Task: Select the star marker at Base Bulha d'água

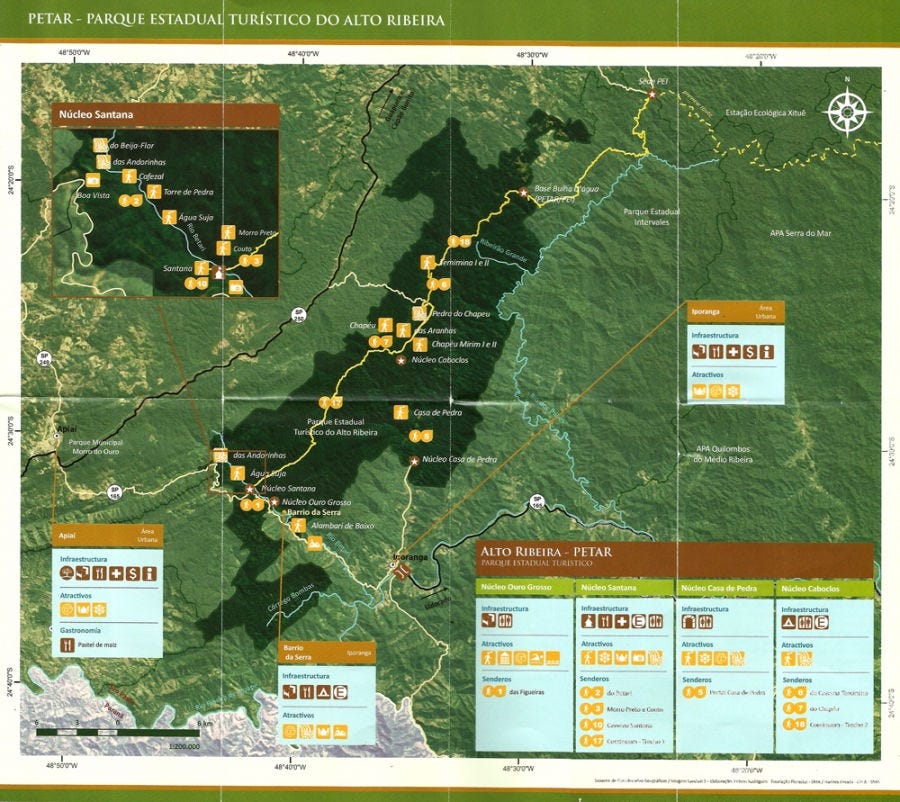Action: tap(523, 192)
